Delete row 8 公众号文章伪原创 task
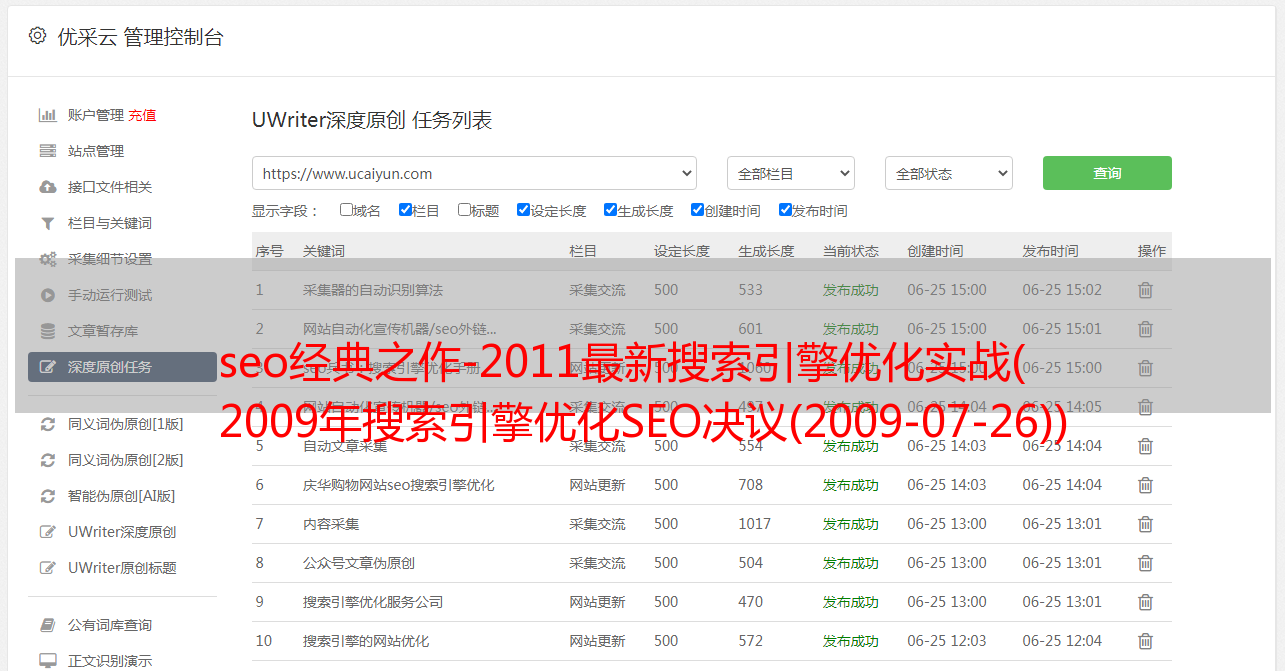The height and width of the screenshot is (671, 1285). (1146, 563)
